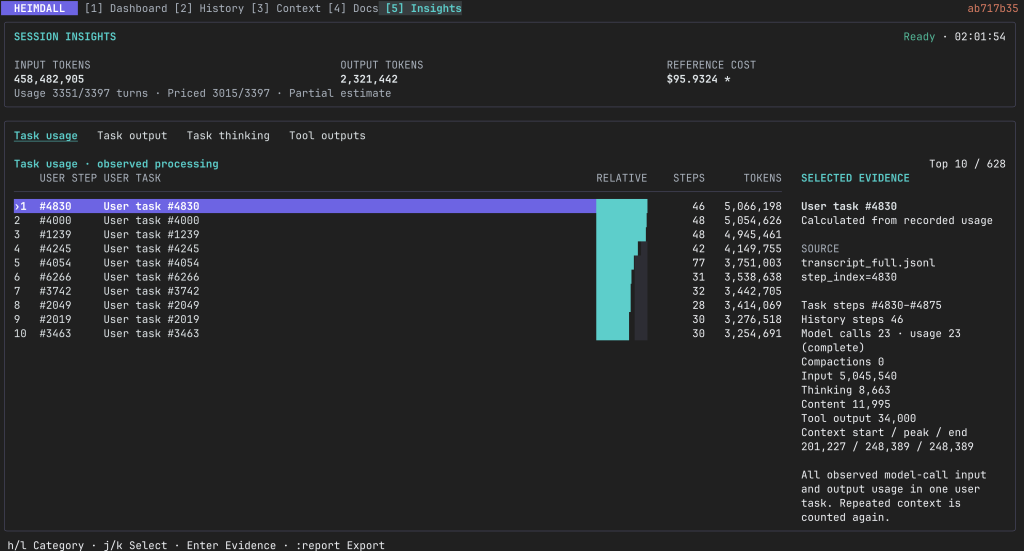This screenshot has height=551, width=1024.
Task: Click the :report Export hint
Action: 340,545
